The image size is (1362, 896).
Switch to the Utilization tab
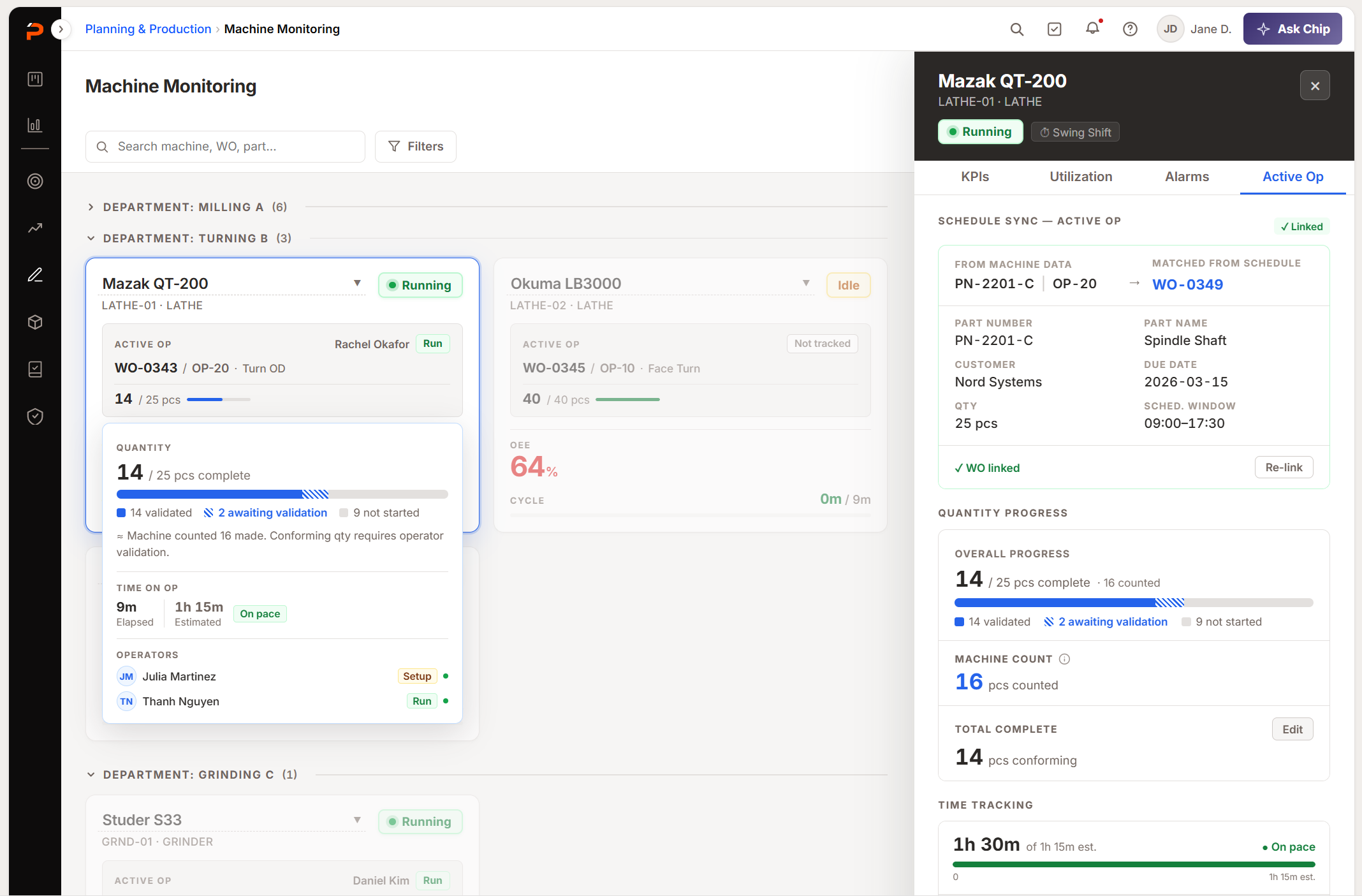[1081, 177]
